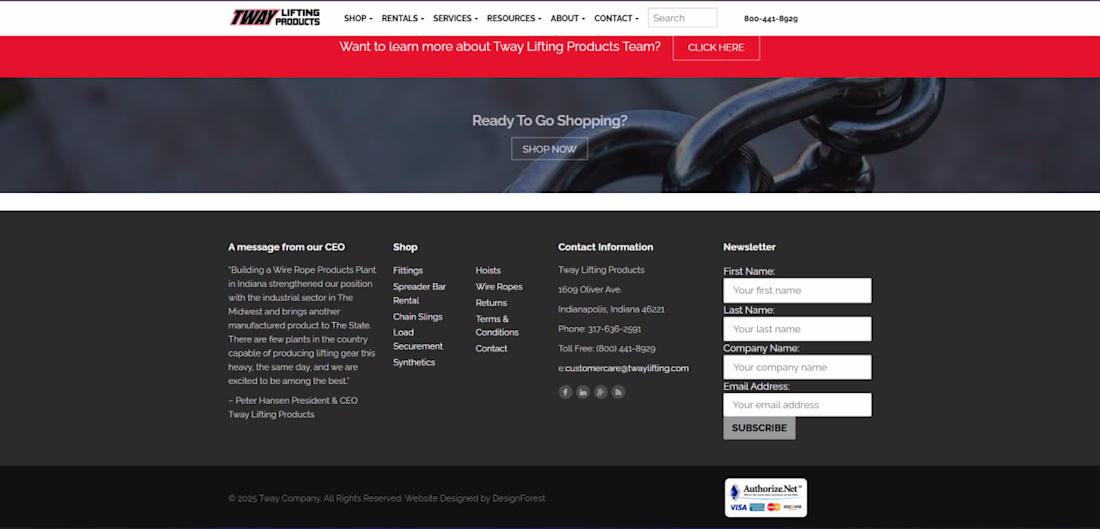Open the Terms & Conditions link
Screen dimensions: 1100x529
(x=497, y=326)
